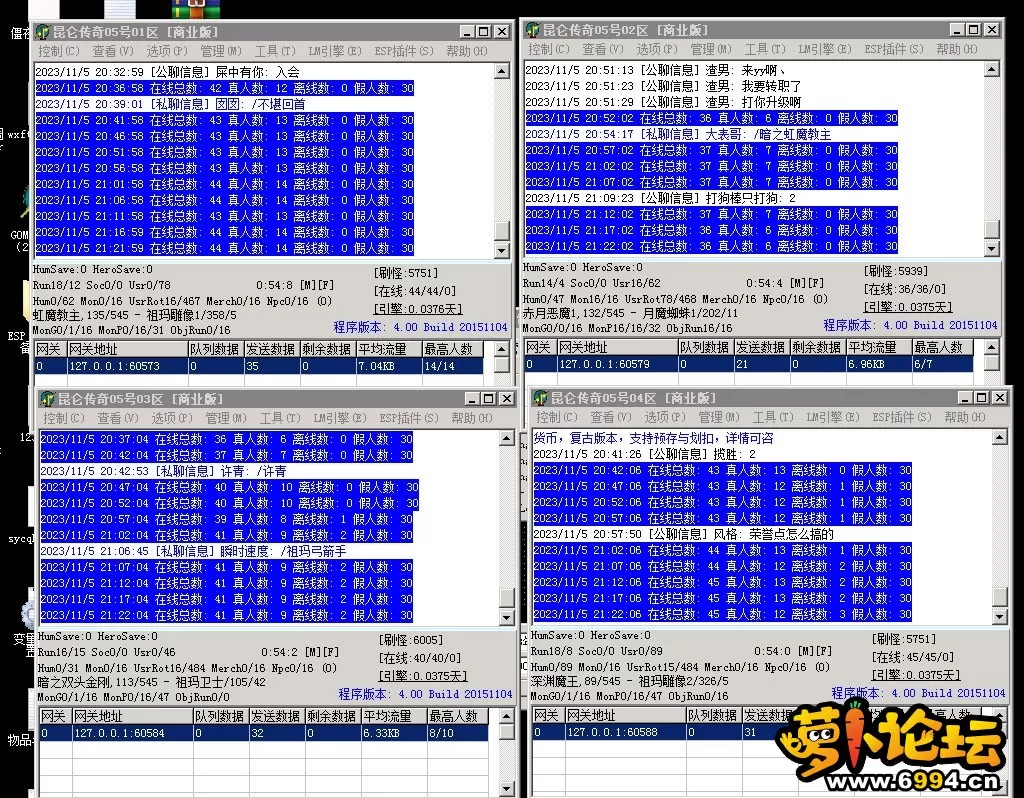Open the 选项(P) menu in the 04区 window
This screenshot has width=1024, height=798.
click(665, 417)
